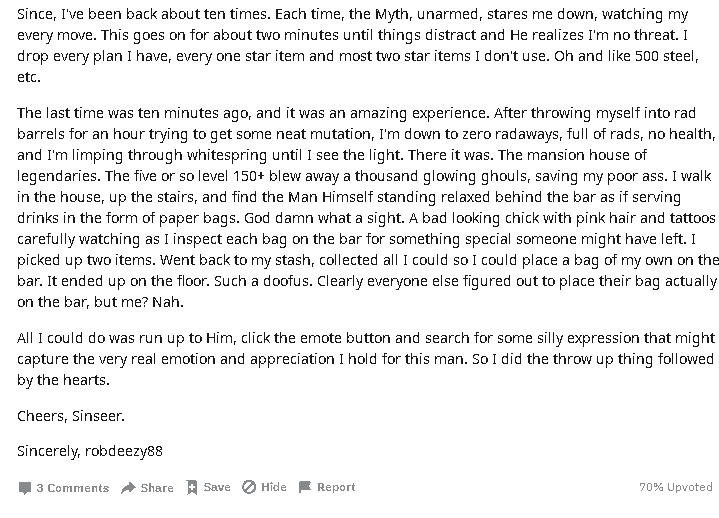Click the "Sincerely, robdeezy88" signature
The height and width of the screenshot is (518, 719).
pyautogui.click(x=90, y=451)
